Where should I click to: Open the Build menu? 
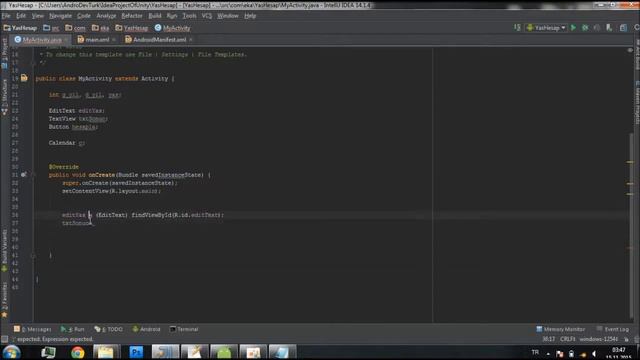155,16
